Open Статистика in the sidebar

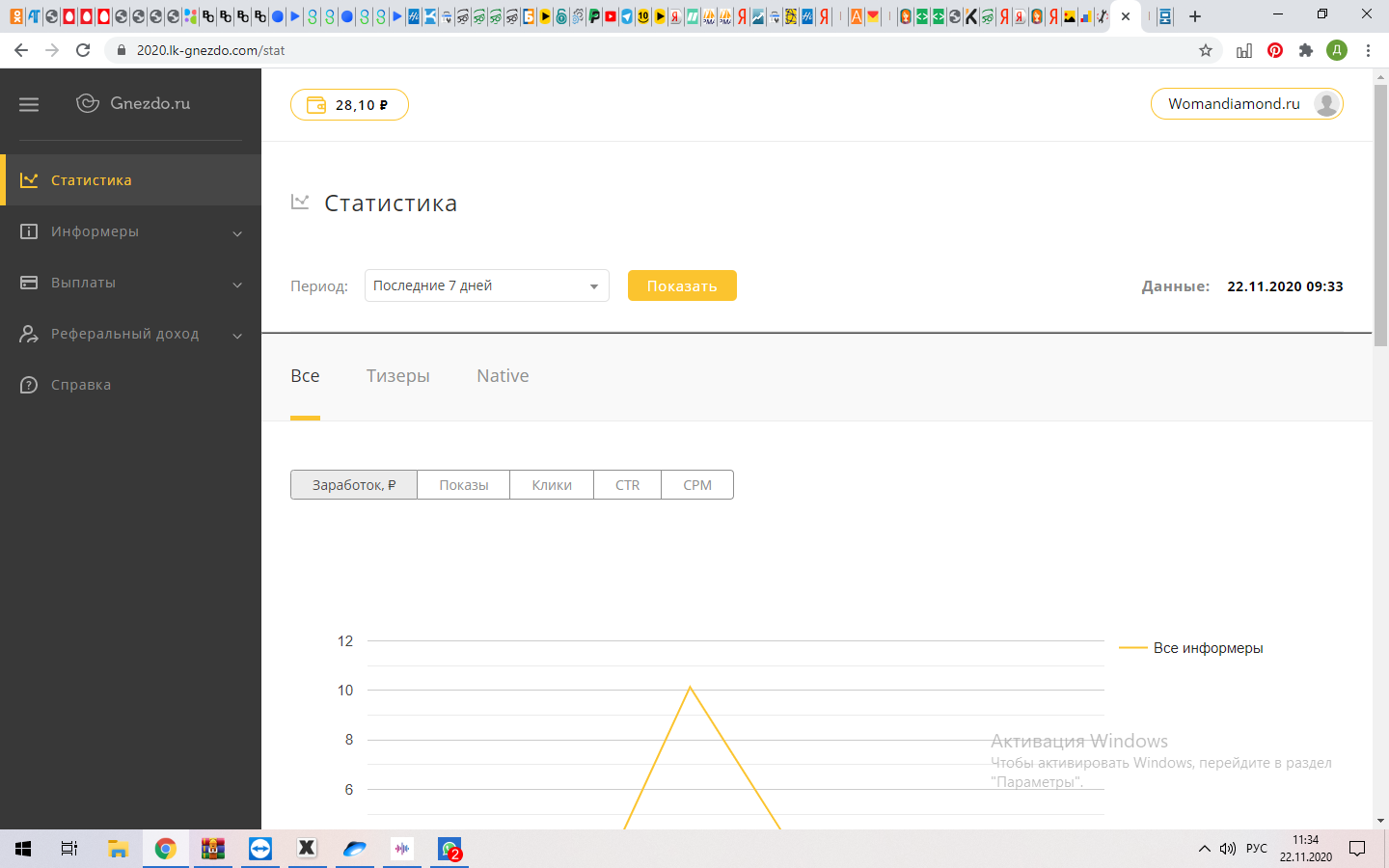tap(130, 180)
